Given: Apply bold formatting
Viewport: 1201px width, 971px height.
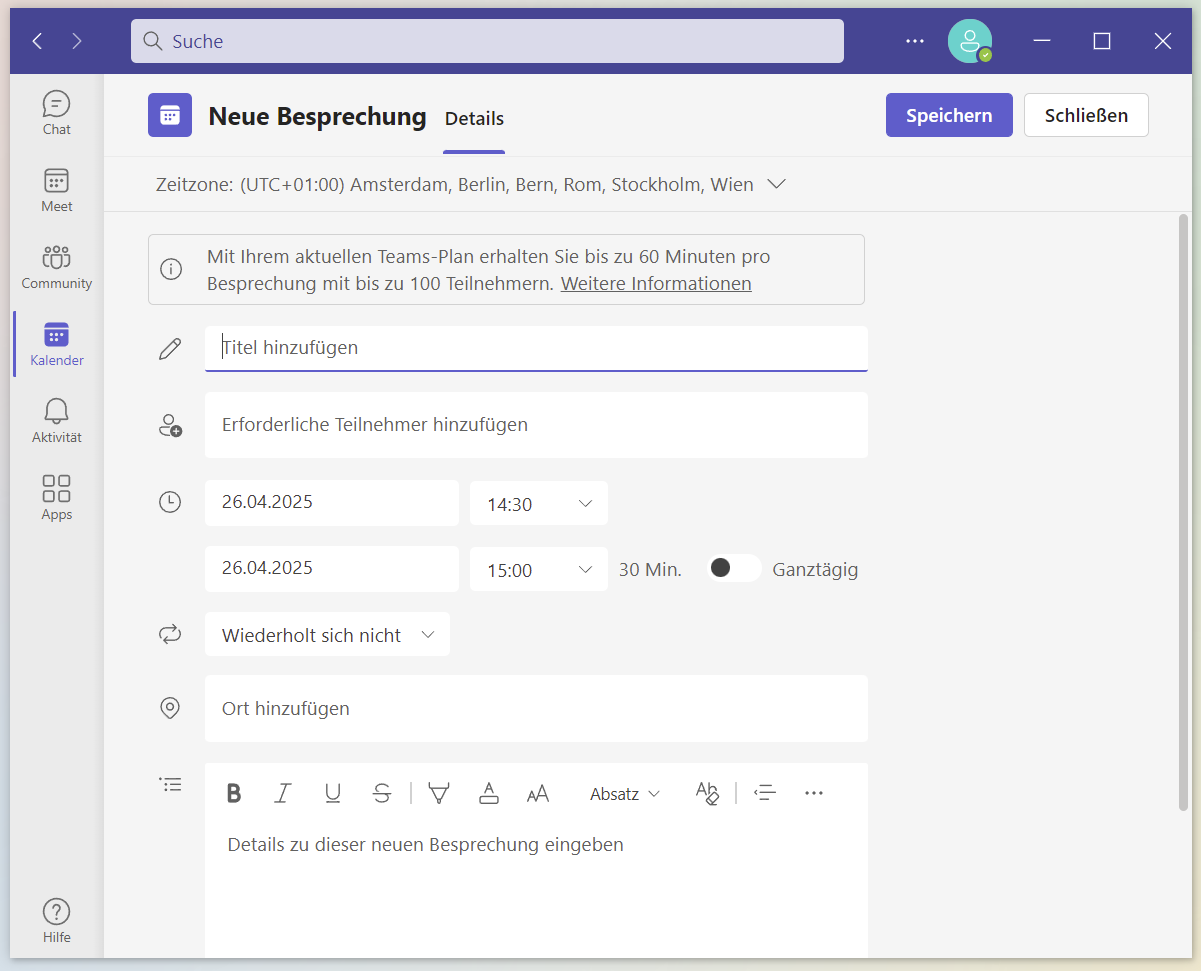Looking at the screenshot, I should click(234, 793).
